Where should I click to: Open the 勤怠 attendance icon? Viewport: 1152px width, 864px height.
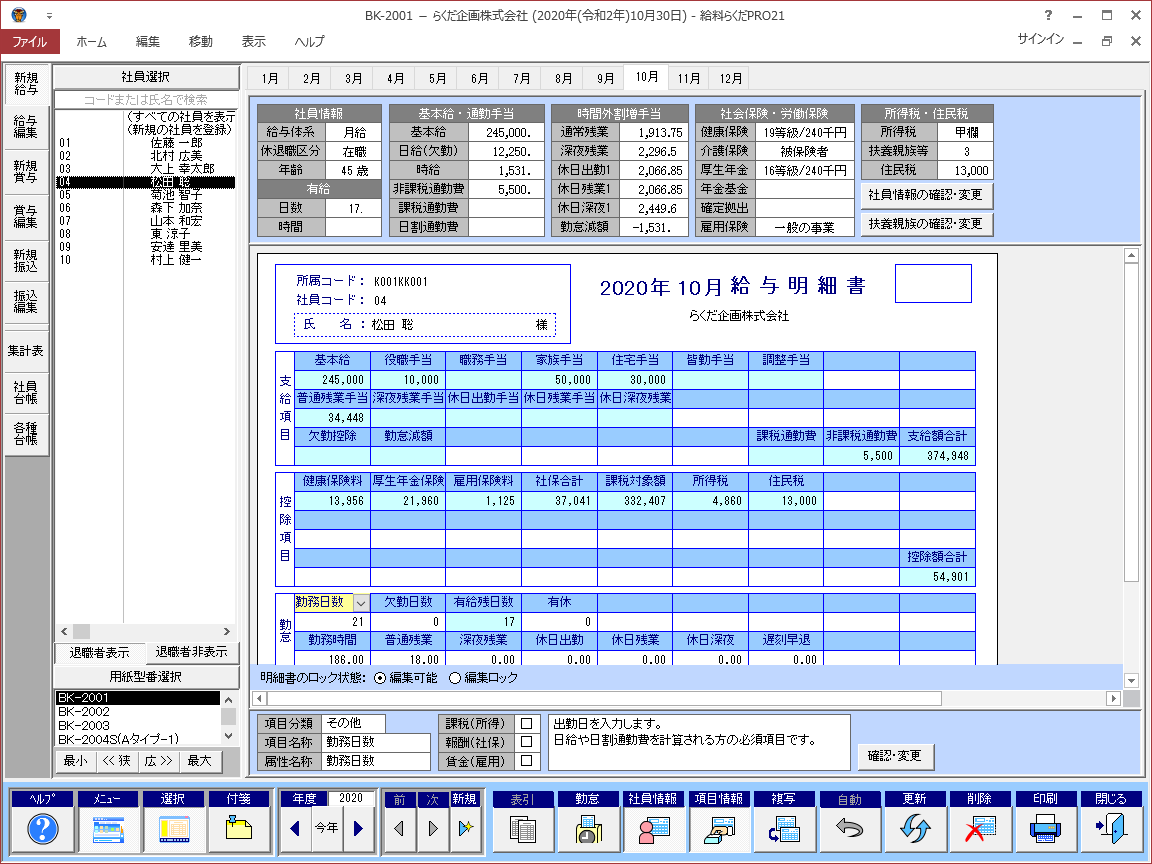[x=588, y=829]
